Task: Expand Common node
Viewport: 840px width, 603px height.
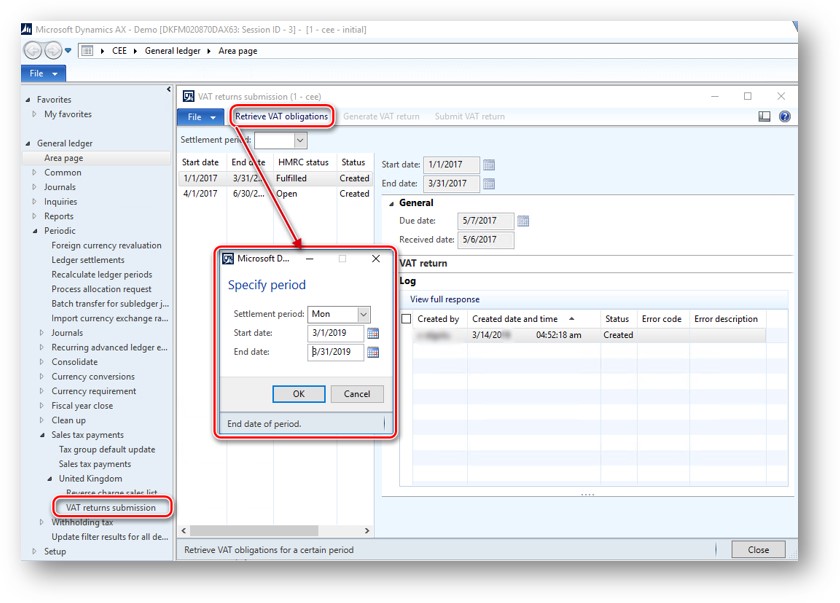Action: [x=34, y=172]
